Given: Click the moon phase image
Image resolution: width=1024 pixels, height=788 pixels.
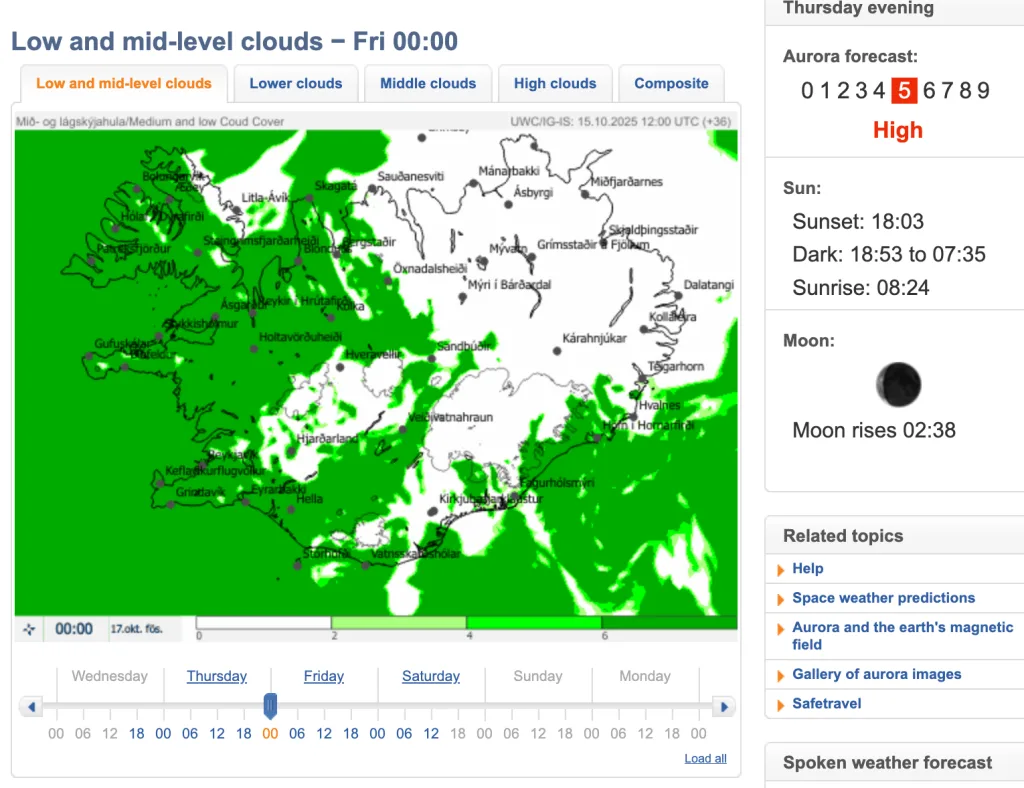Looking at the screenshot, I should pos(897,385).
